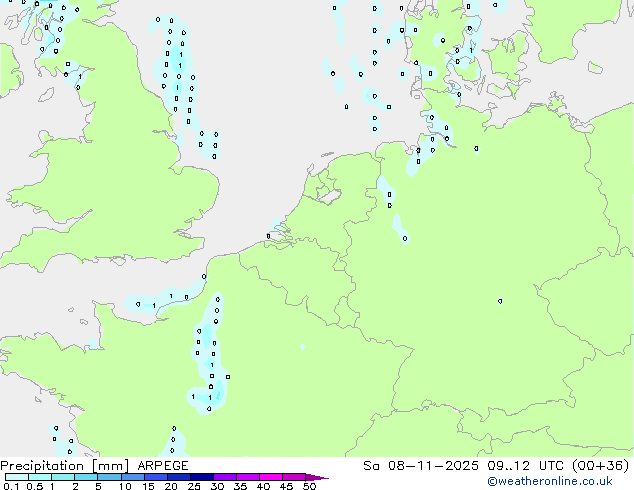Click the 45–50 mm legend color box
Image resolution: width=634 pixels, height=490 pixels.
point(294,477)
